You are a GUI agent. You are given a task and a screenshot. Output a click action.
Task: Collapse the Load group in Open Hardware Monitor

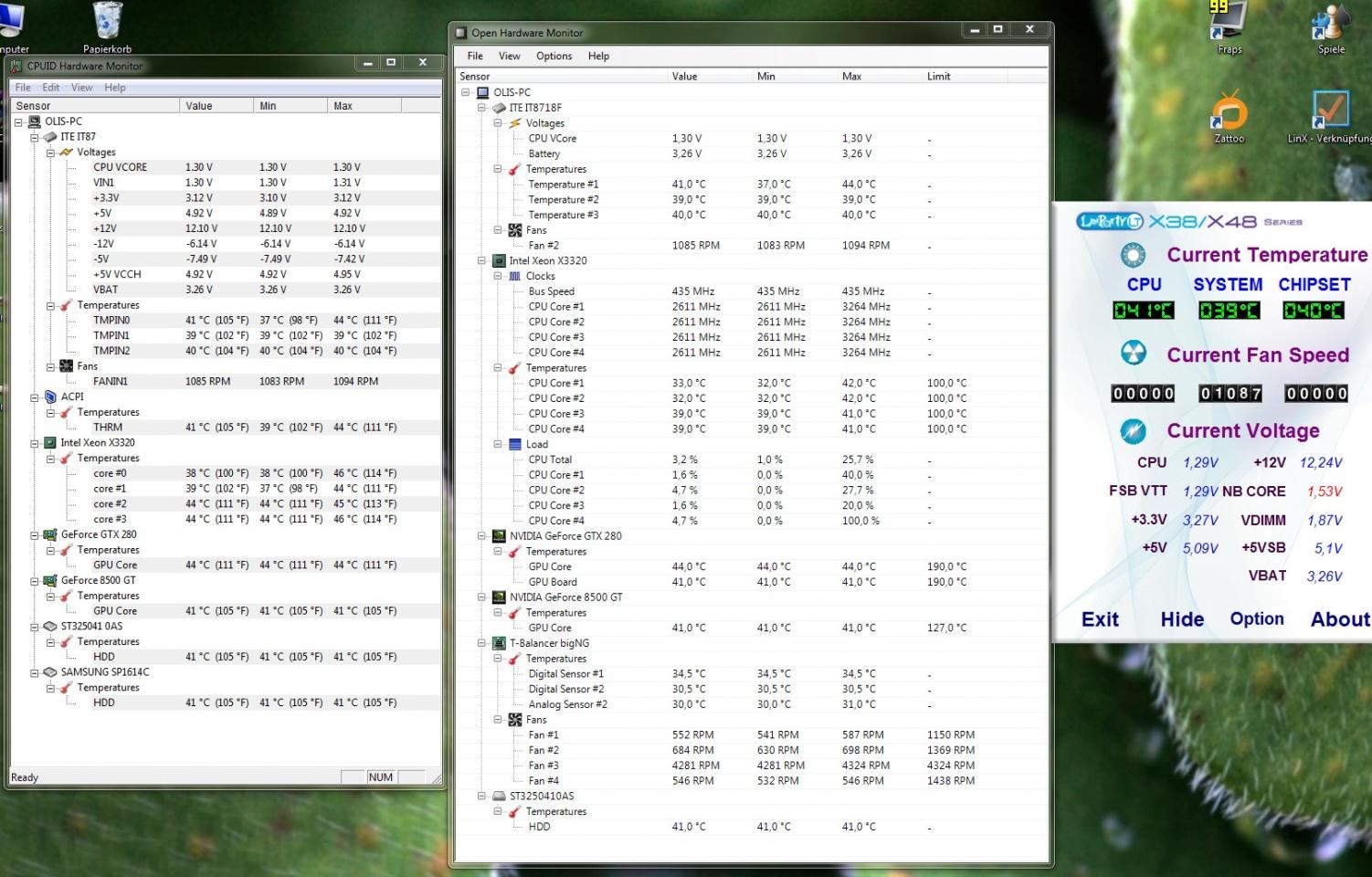tap(499, 444)
